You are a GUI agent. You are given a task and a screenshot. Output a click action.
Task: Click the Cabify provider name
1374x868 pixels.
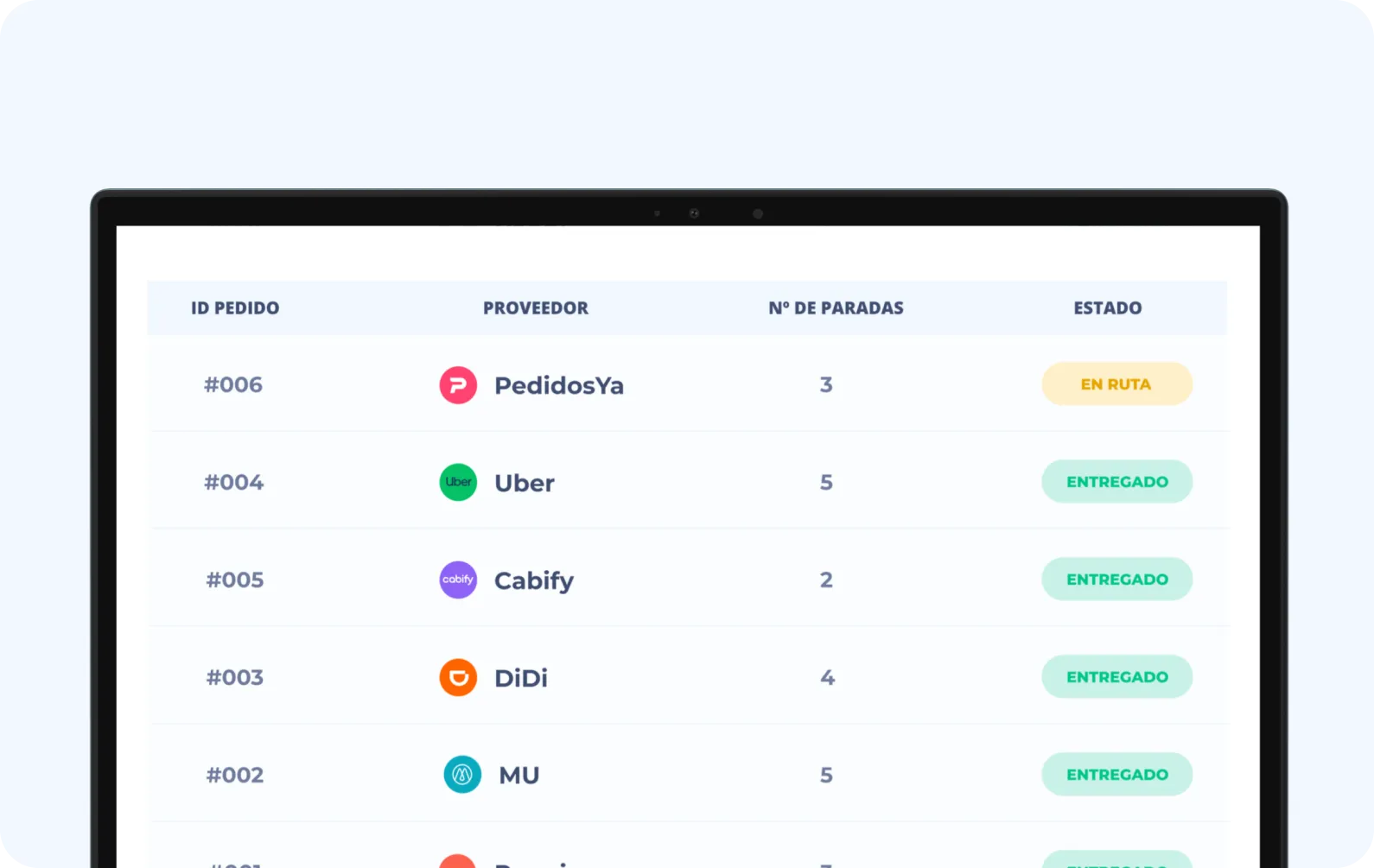pyautogui.click(x=534, y=581)
